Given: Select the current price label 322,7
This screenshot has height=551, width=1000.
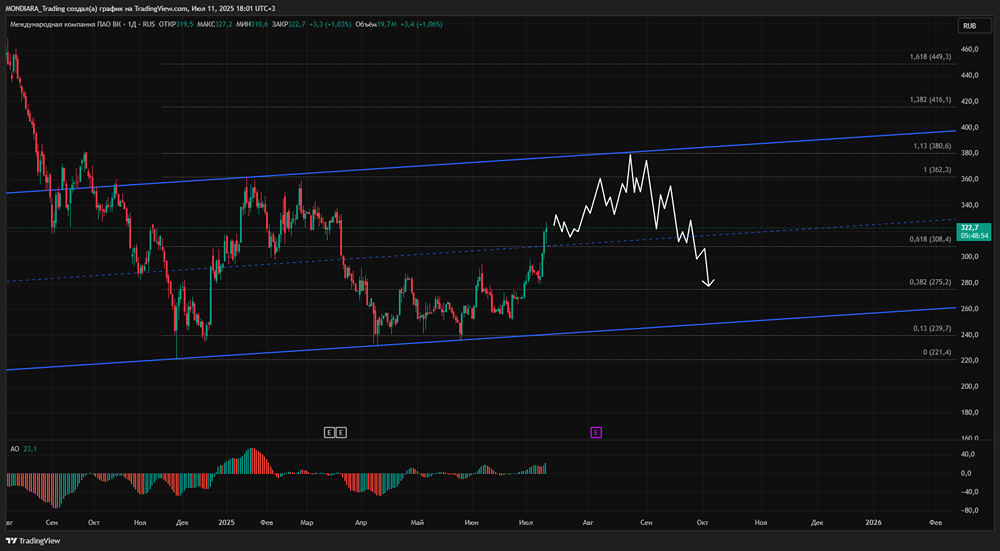Looking at the screenshot, I should tap(969, 229).
